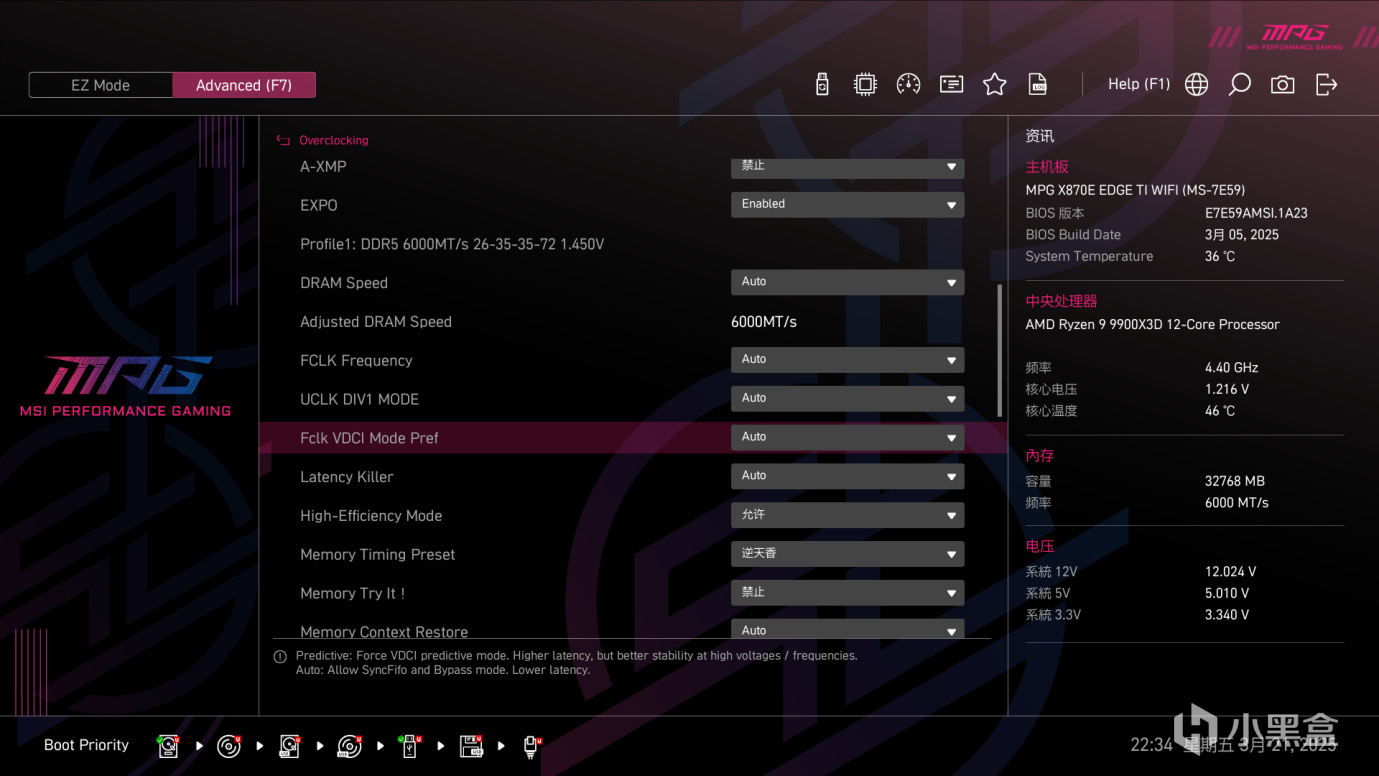Screen dimensions: 1379x776
Task: Open the Memory Try It ! dropdown
Action: pos(847,592)
